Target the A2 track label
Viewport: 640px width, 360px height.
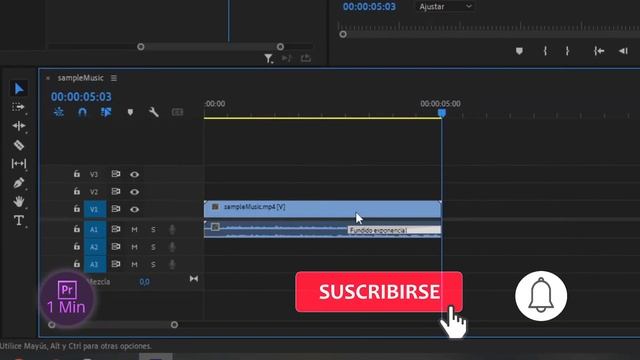pyautogui.click(x=95, y=247)
